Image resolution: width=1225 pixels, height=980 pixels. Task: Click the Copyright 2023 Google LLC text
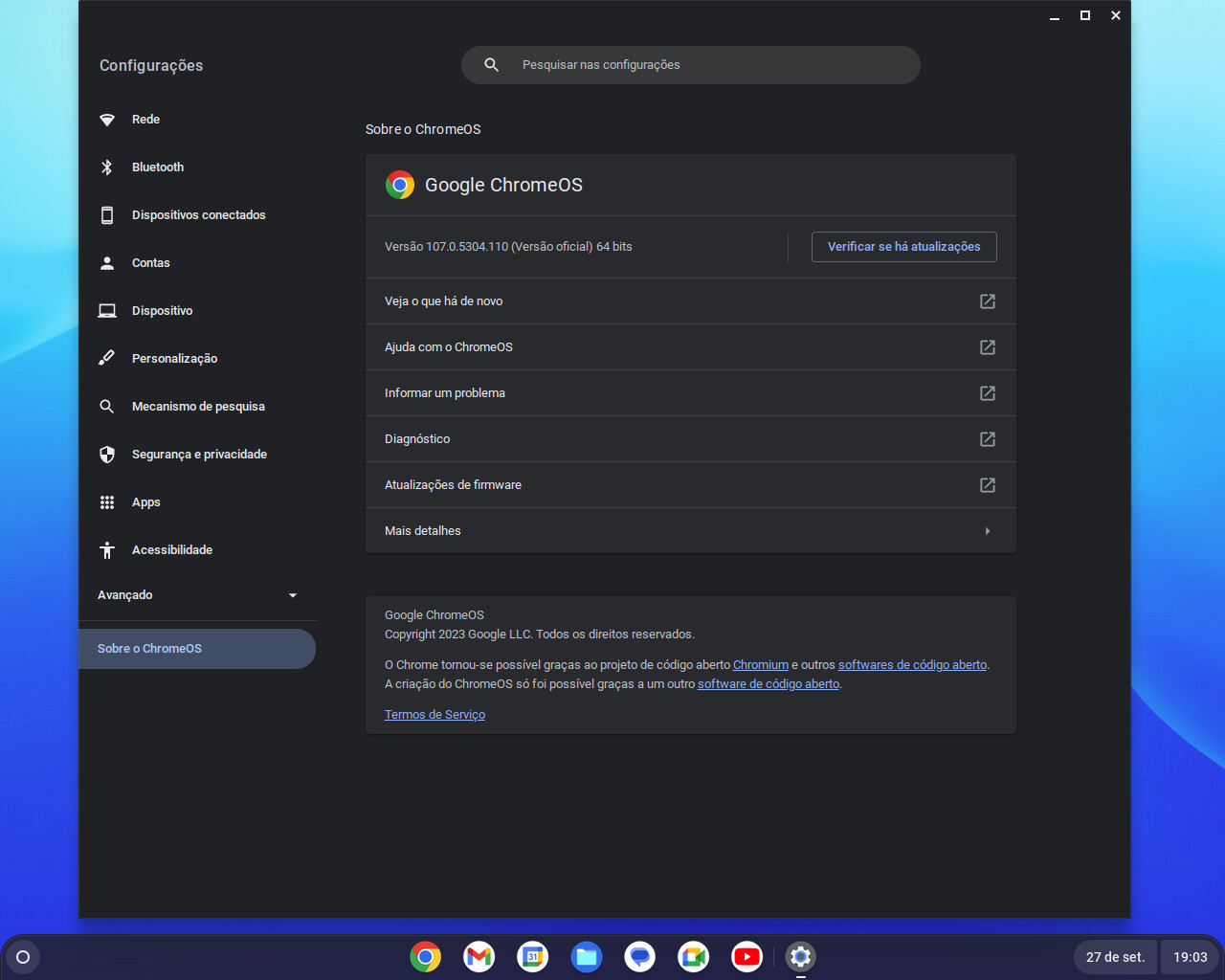coord(540,635)
